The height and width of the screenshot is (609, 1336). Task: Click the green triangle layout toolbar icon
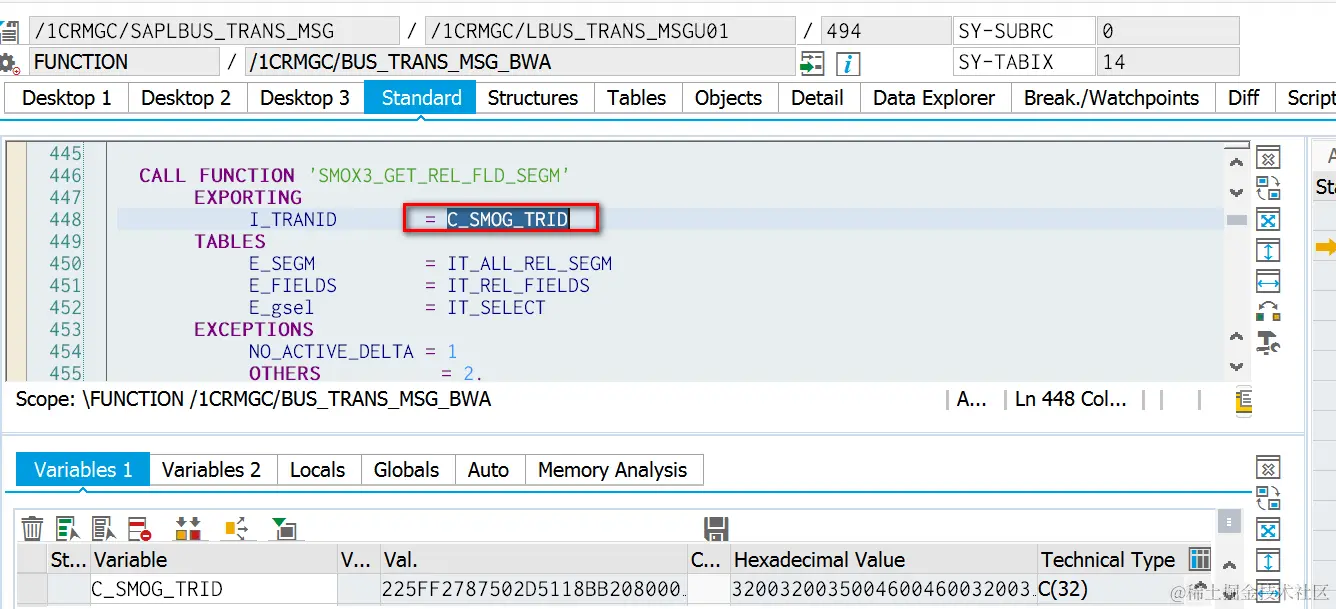coord(284,528)
